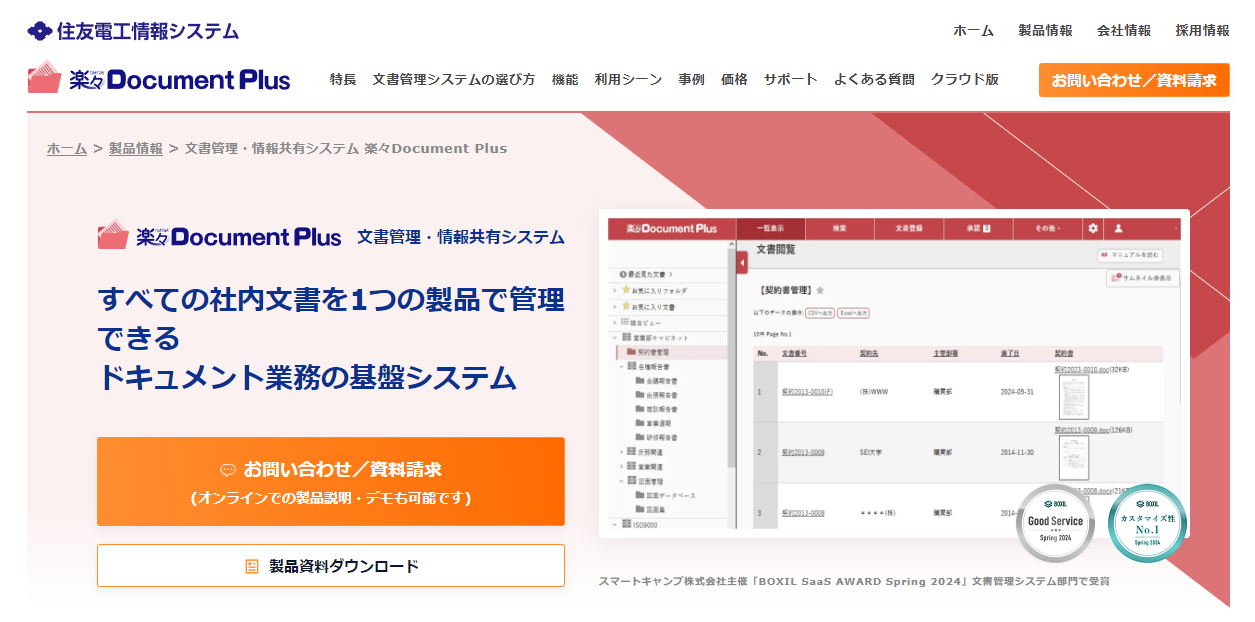1255x622 pixels.
Task: Click the 楽々Document Plus logo in the navigation bar
Action: [159, 79]
